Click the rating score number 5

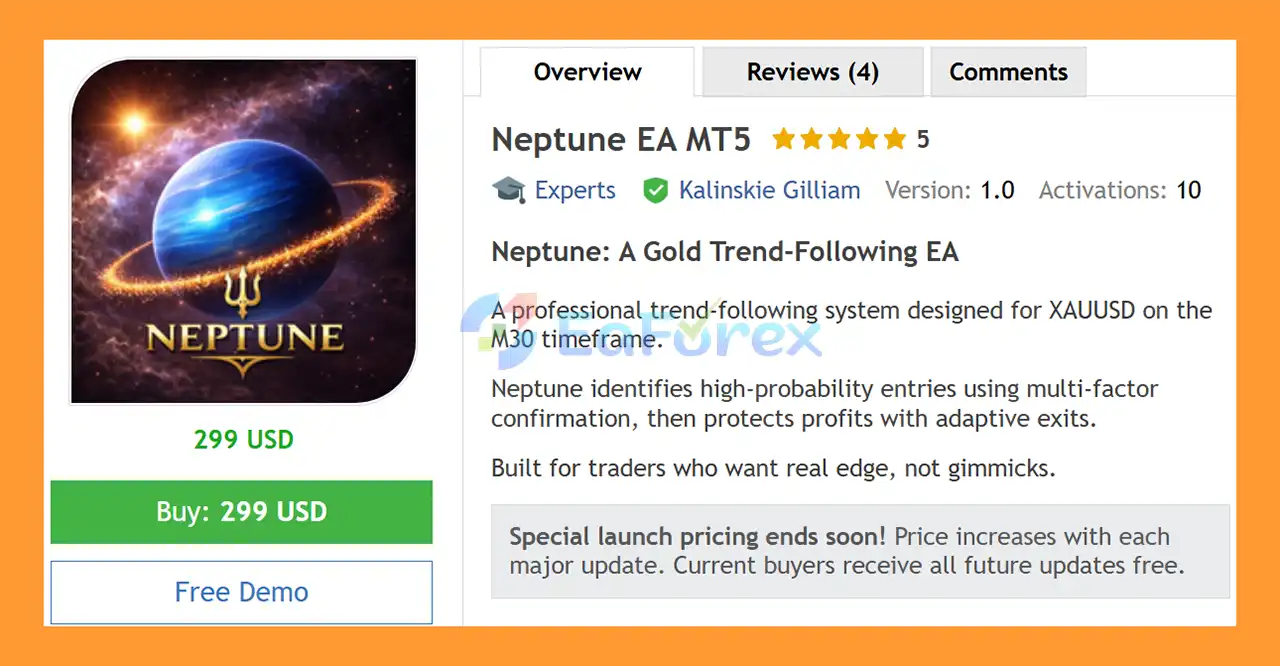point(923,140)
